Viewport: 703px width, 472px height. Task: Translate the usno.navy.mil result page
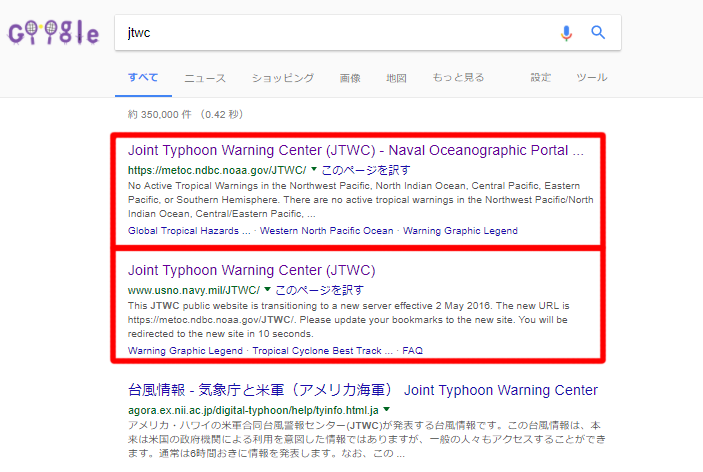(x=319, y=290)
